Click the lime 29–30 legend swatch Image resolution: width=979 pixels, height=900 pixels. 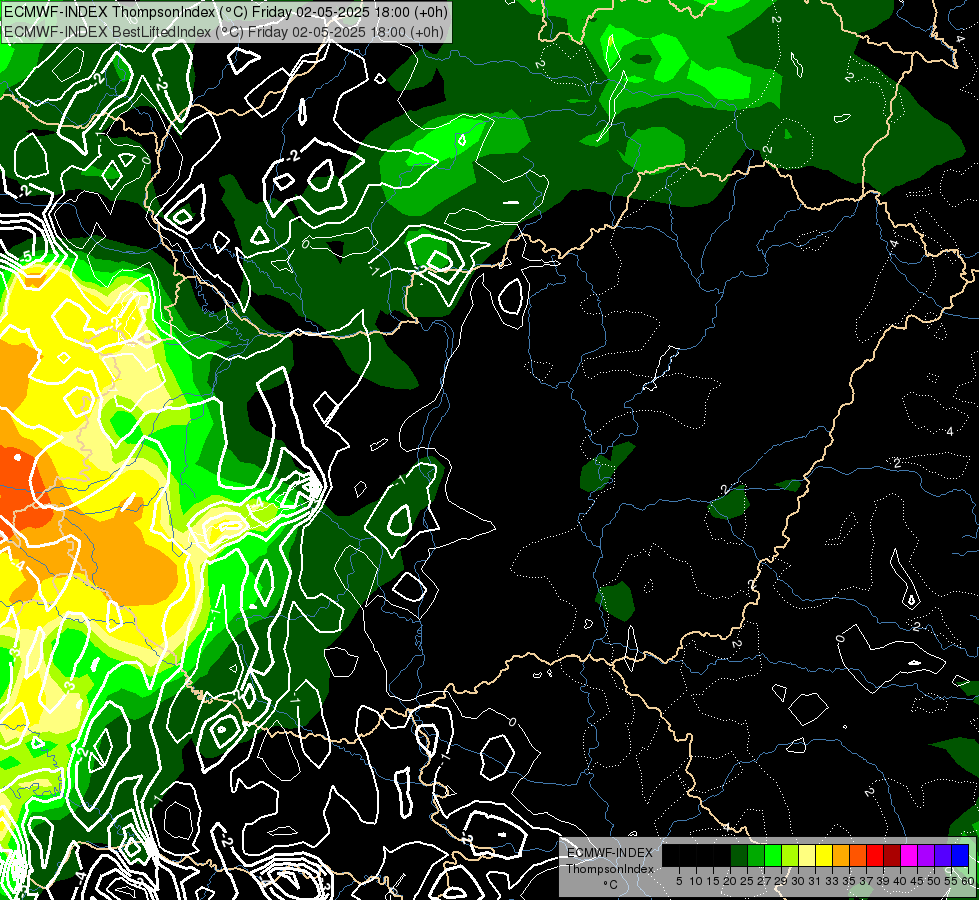click(790, 855)
